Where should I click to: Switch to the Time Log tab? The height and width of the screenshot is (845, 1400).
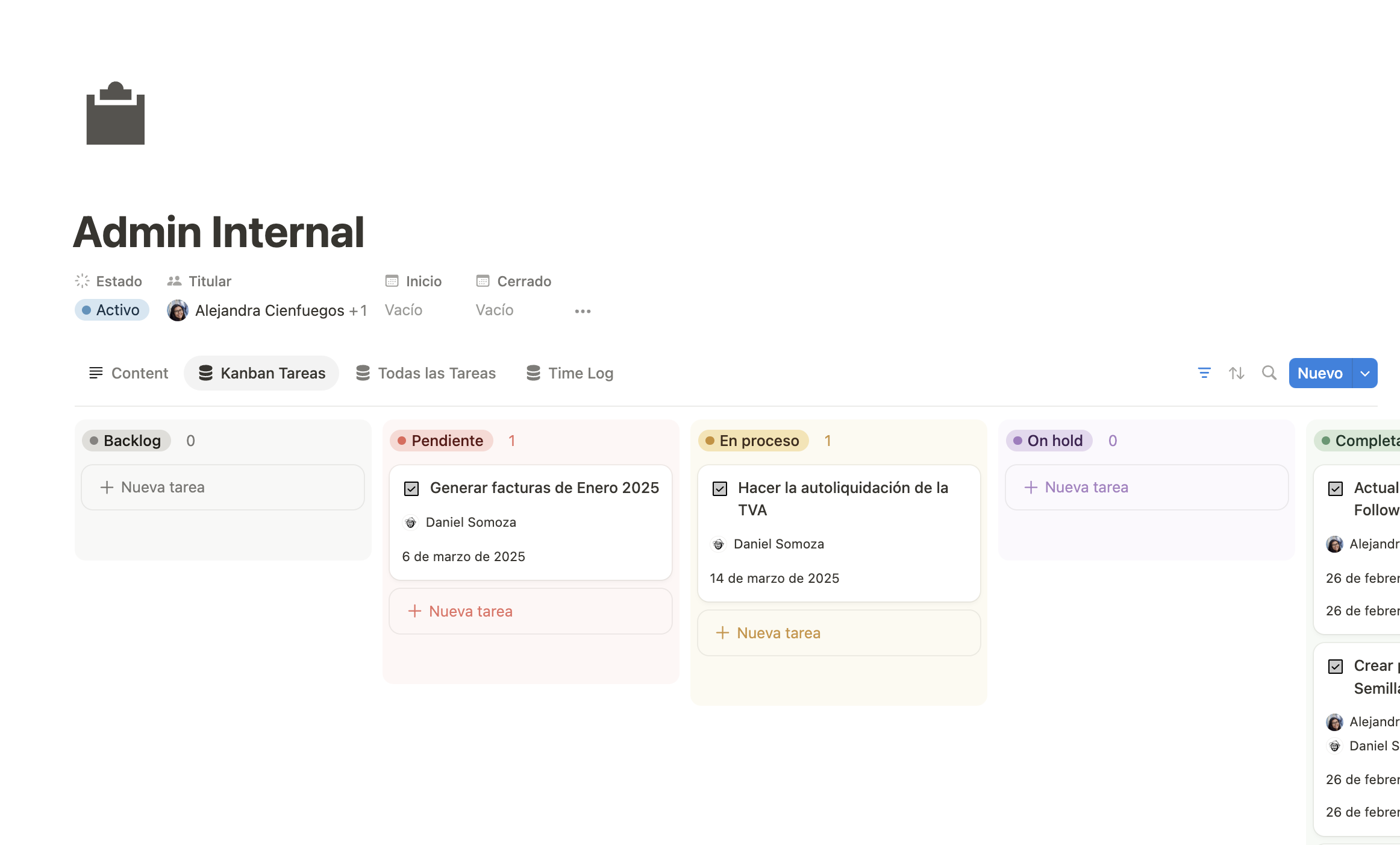tap(569, 373)
